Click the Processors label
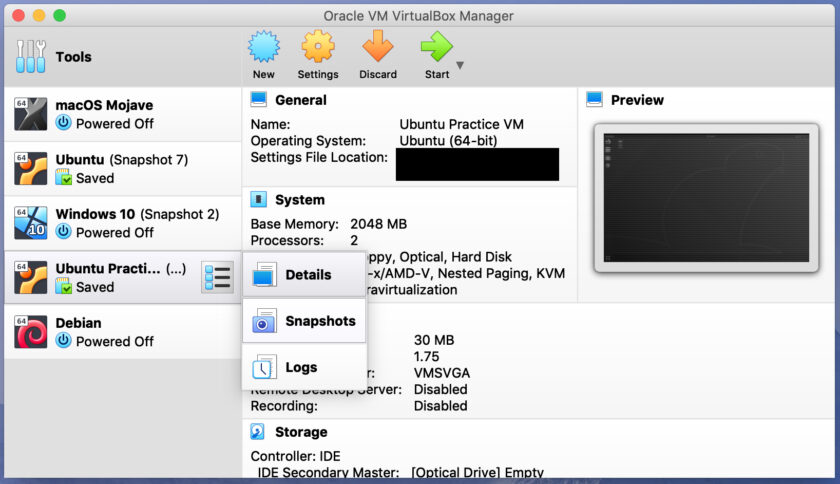 (x=287, y=241)
